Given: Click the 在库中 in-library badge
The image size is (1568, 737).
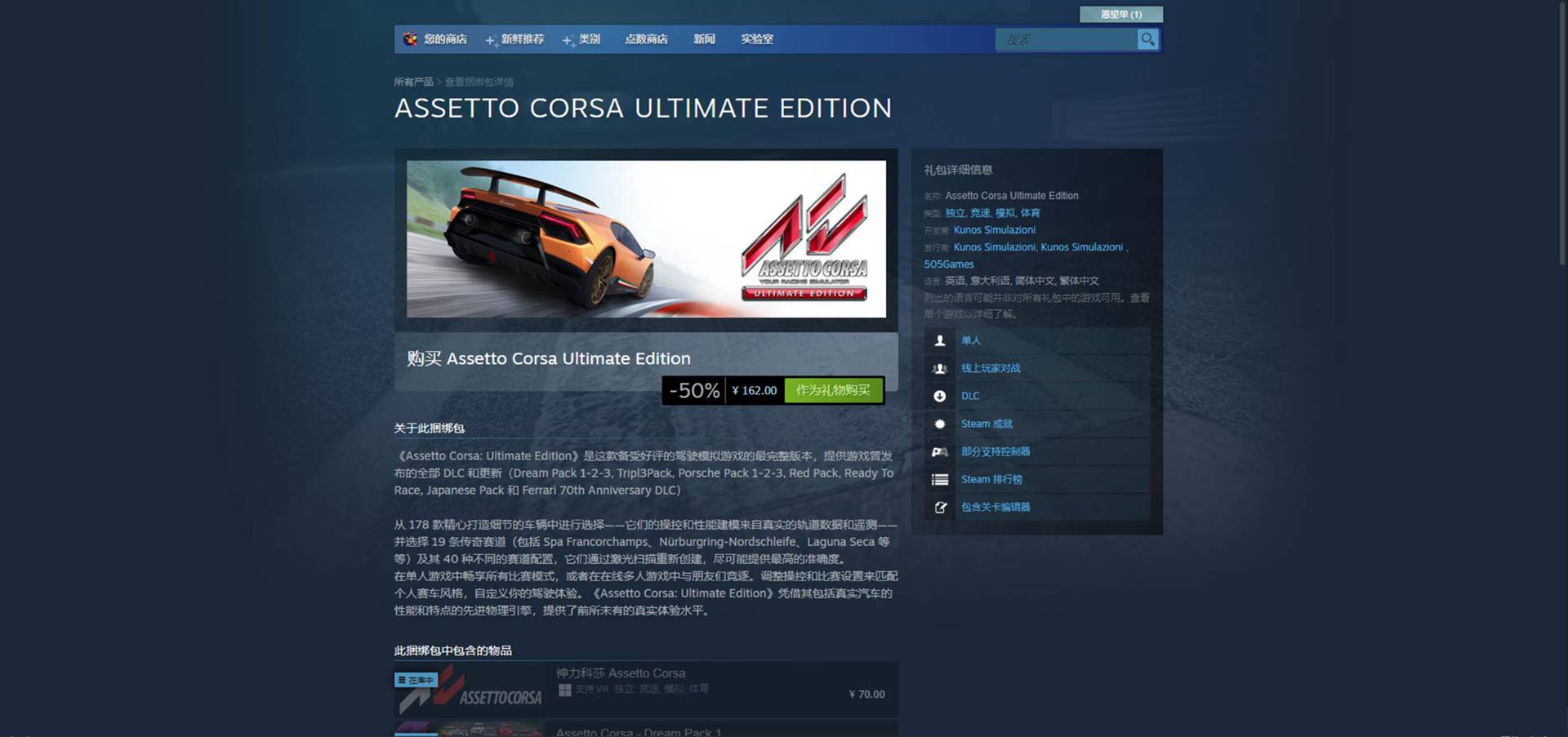Looking at the screenshot, I should [x=416, y=680].
